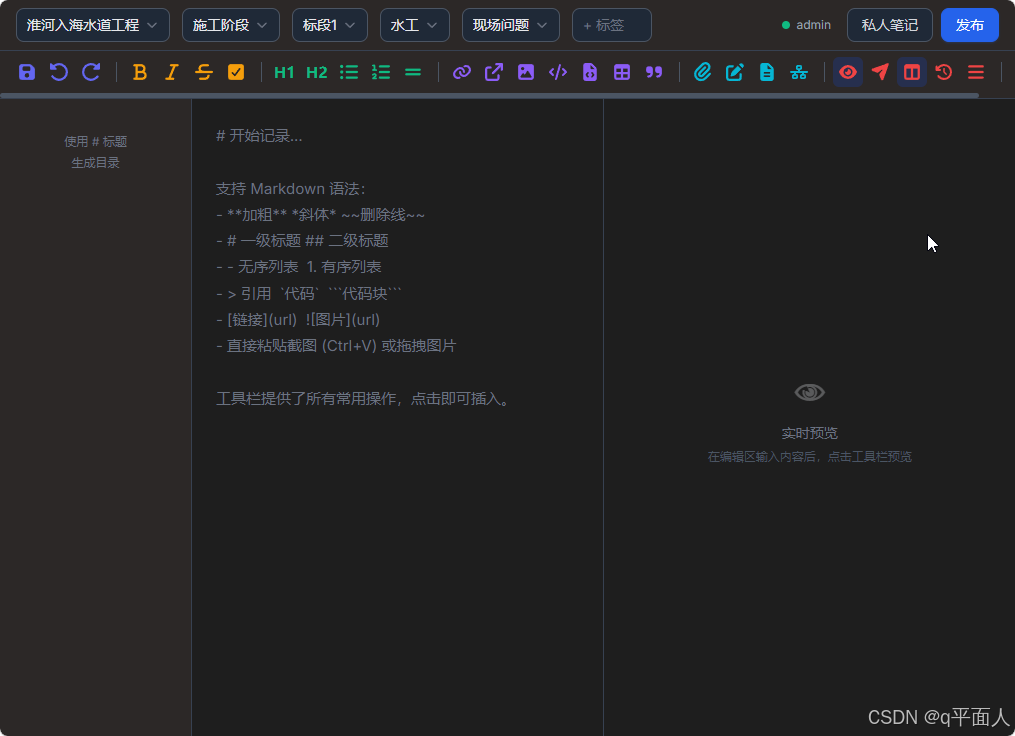The image size is (1015, 736).
Task: Insert an H1 heading
Action: point(284,72)
